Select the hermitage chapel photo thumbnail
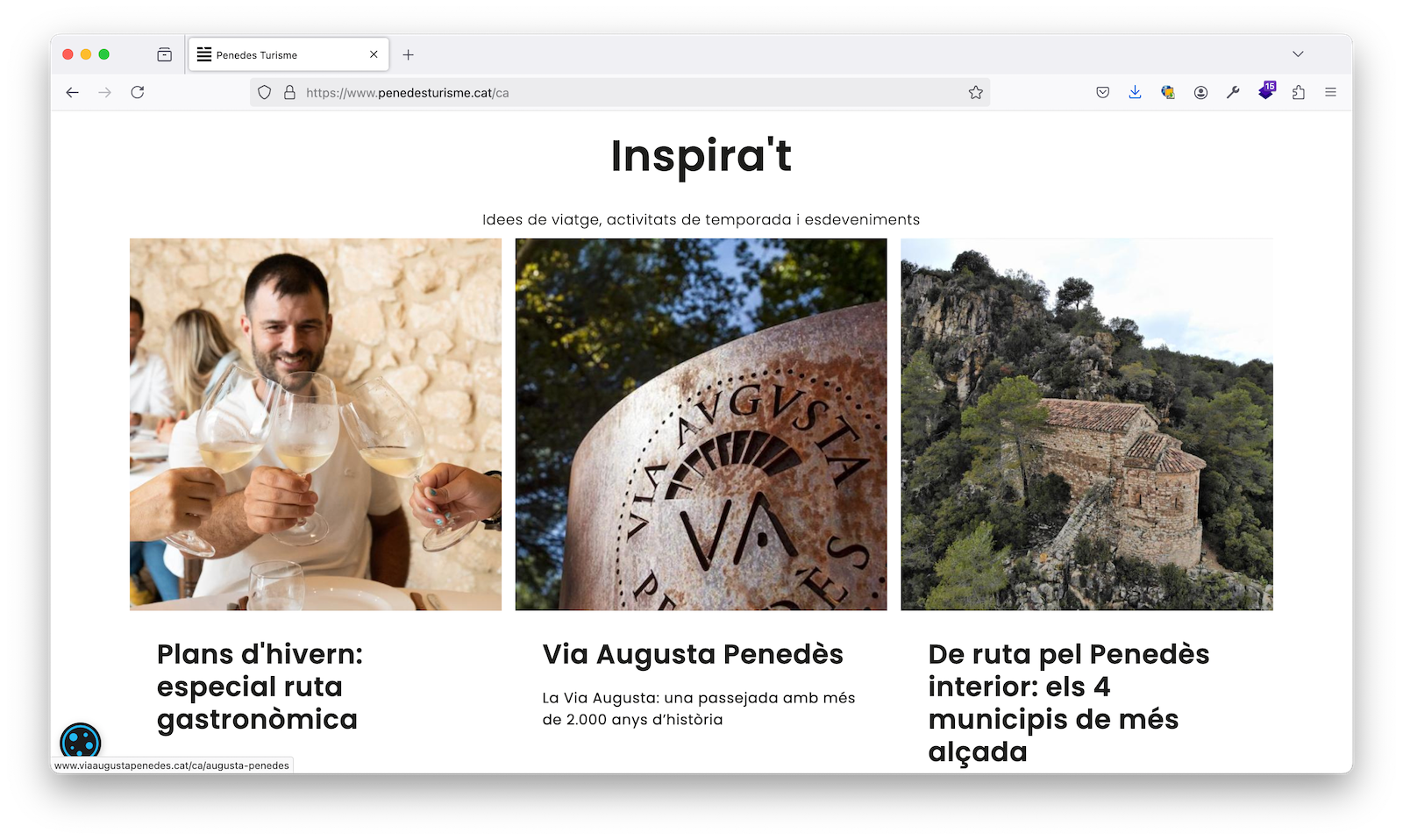The width and height of the screenshot is (1403, 840). (1086, 424)
